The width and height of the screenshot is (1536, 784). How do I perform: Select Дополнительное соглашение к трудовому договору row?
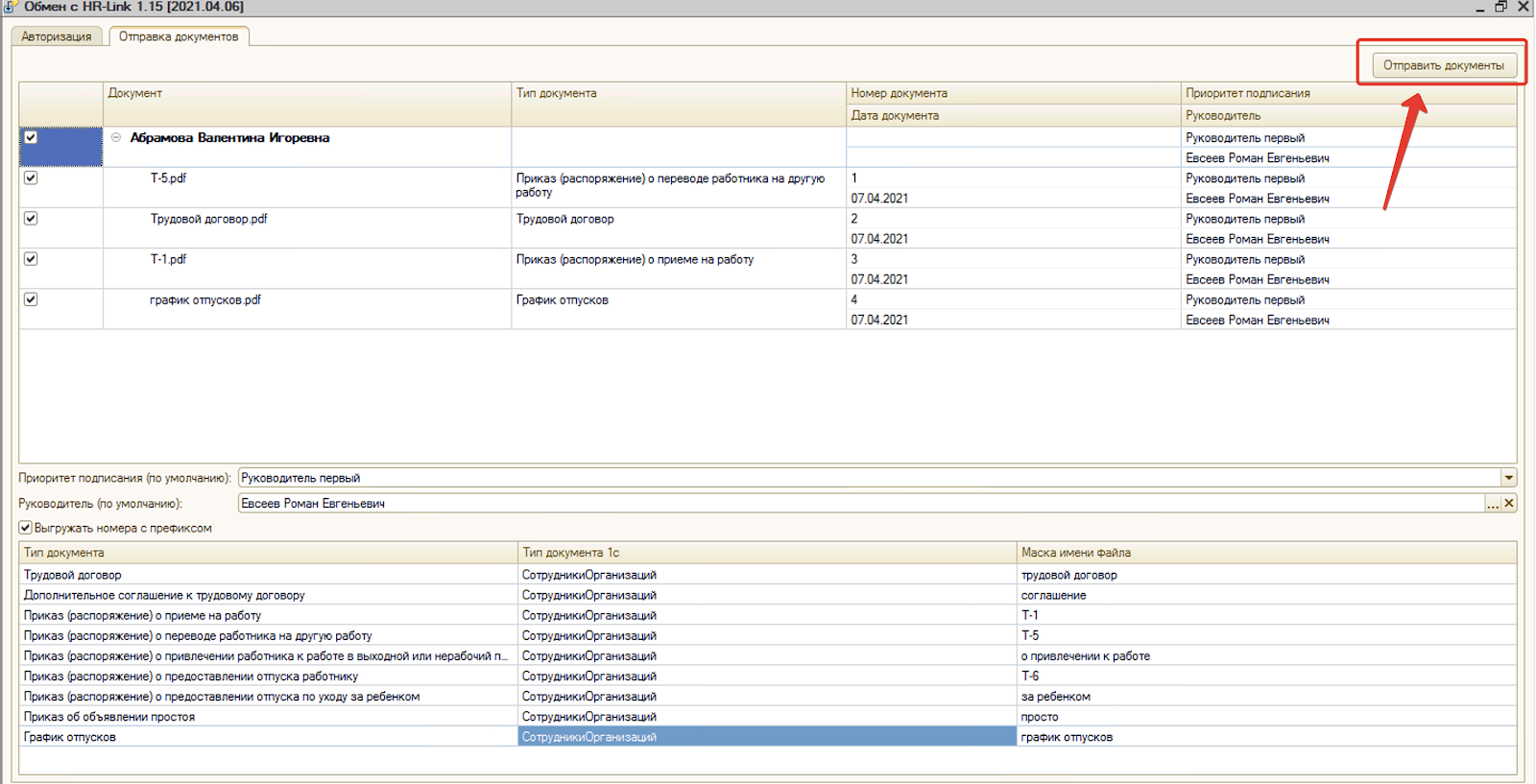(x=269, y=595)
